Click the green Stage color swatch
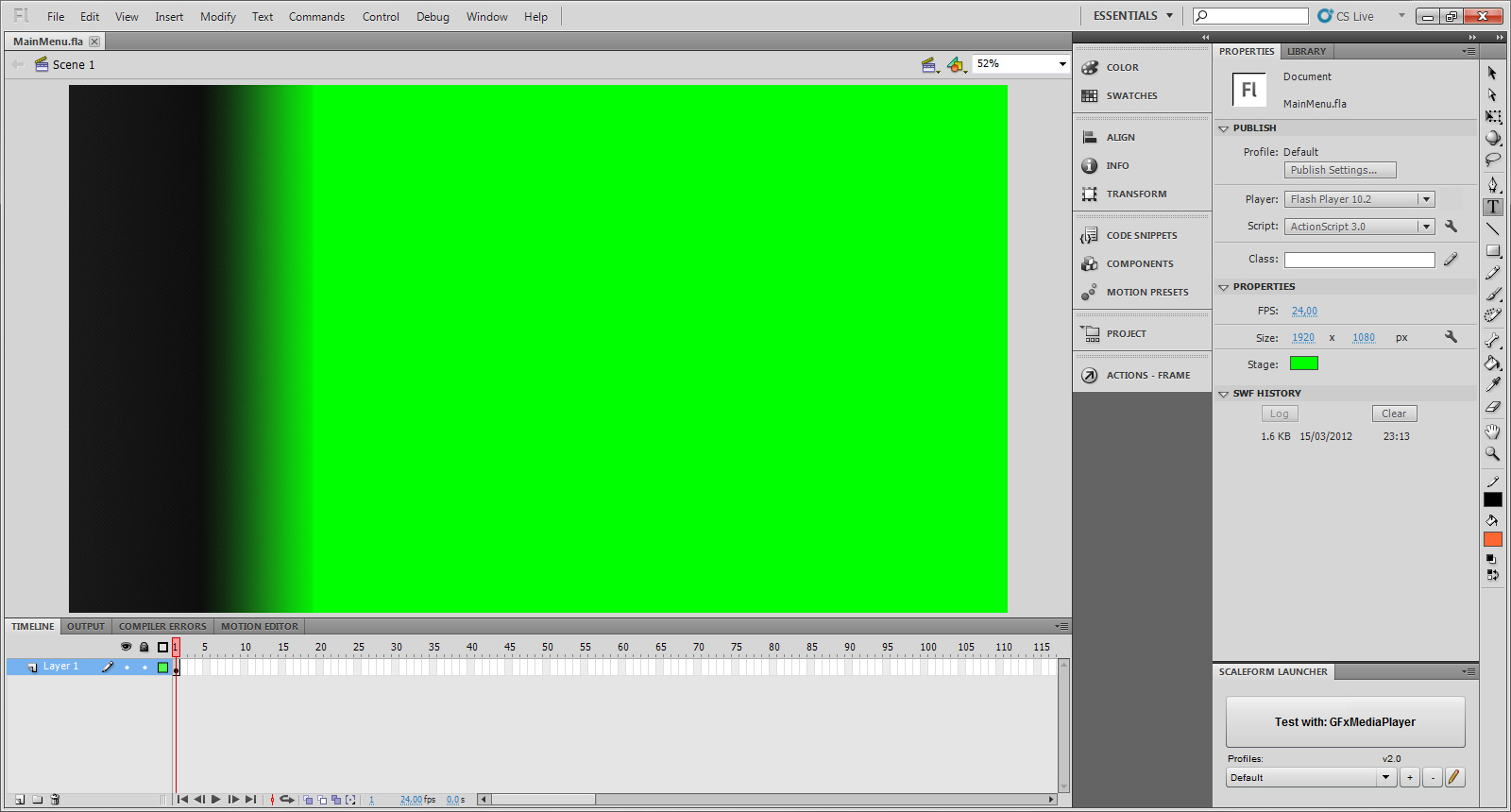The width and height of the screenshot is (1511, 812). pos(1303,364)
